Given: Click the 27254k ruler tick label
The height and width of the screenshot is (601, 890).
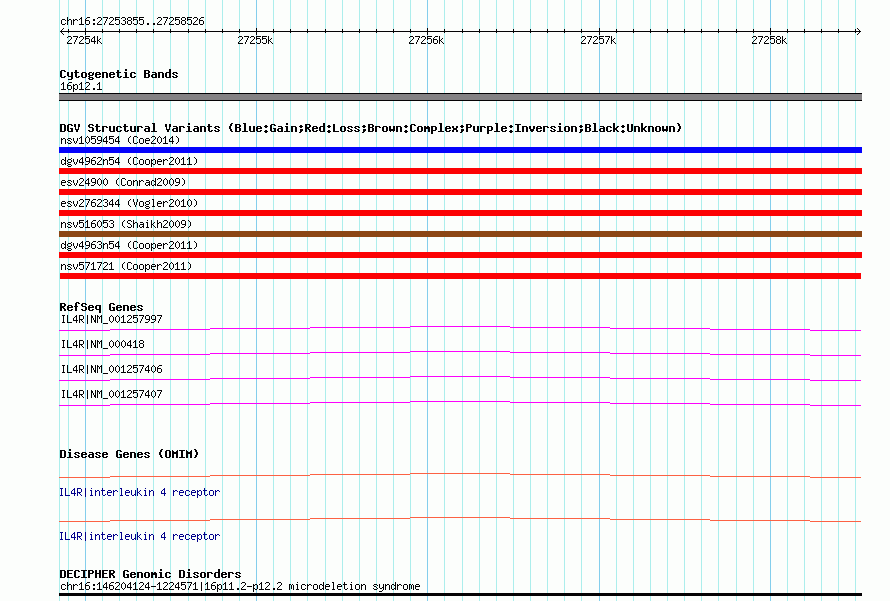Looking at the screenshot, I should [84, 40].
